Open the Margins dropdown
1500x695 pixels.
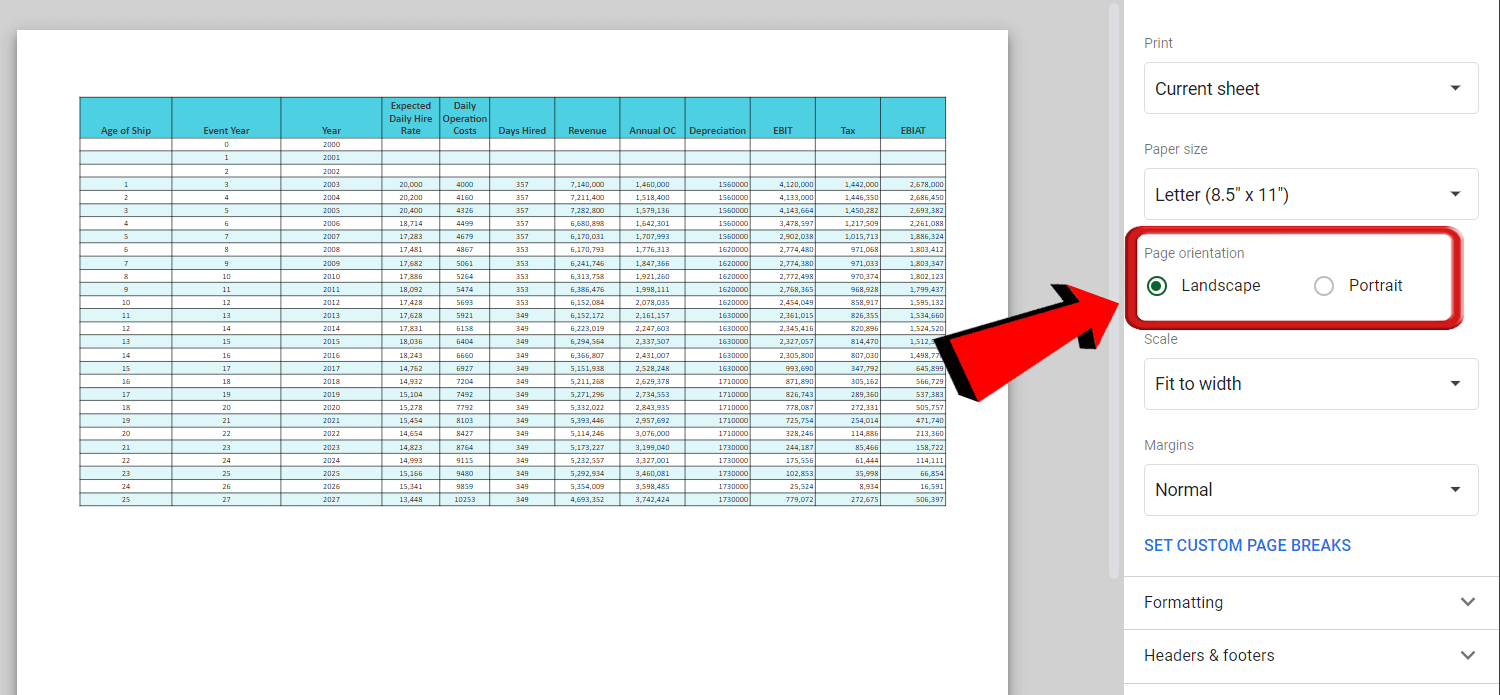1310,489
